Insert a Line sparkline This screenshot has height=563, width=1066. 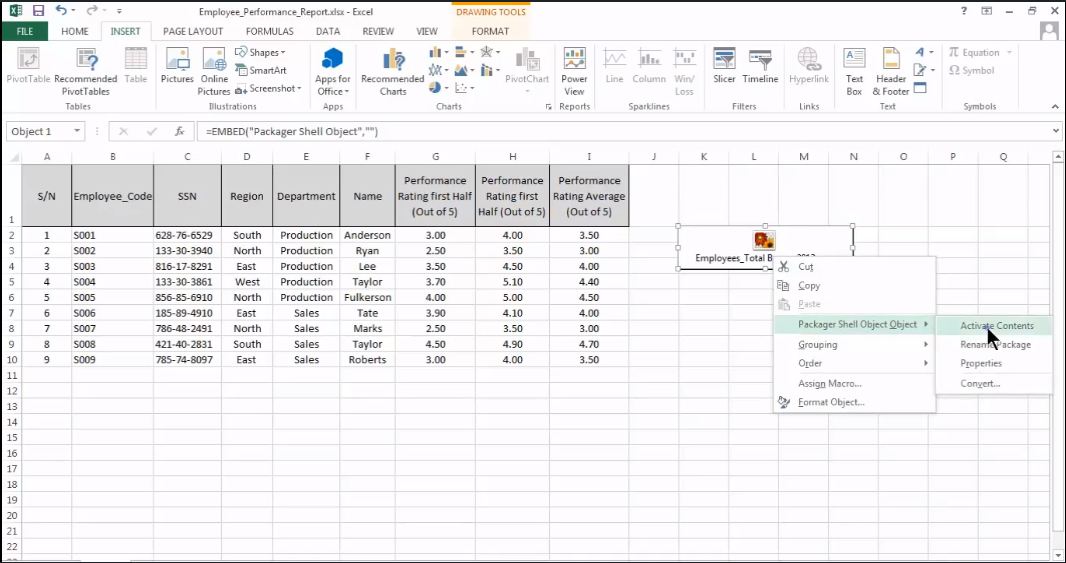click(615, 67)
